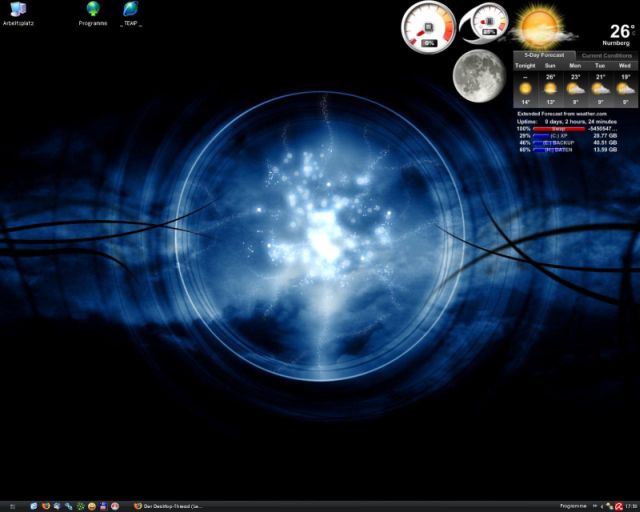This screenshot has height=512, width=640.
Task: Click the smaller RAM gauge widget
Action: tap(488, 24)
